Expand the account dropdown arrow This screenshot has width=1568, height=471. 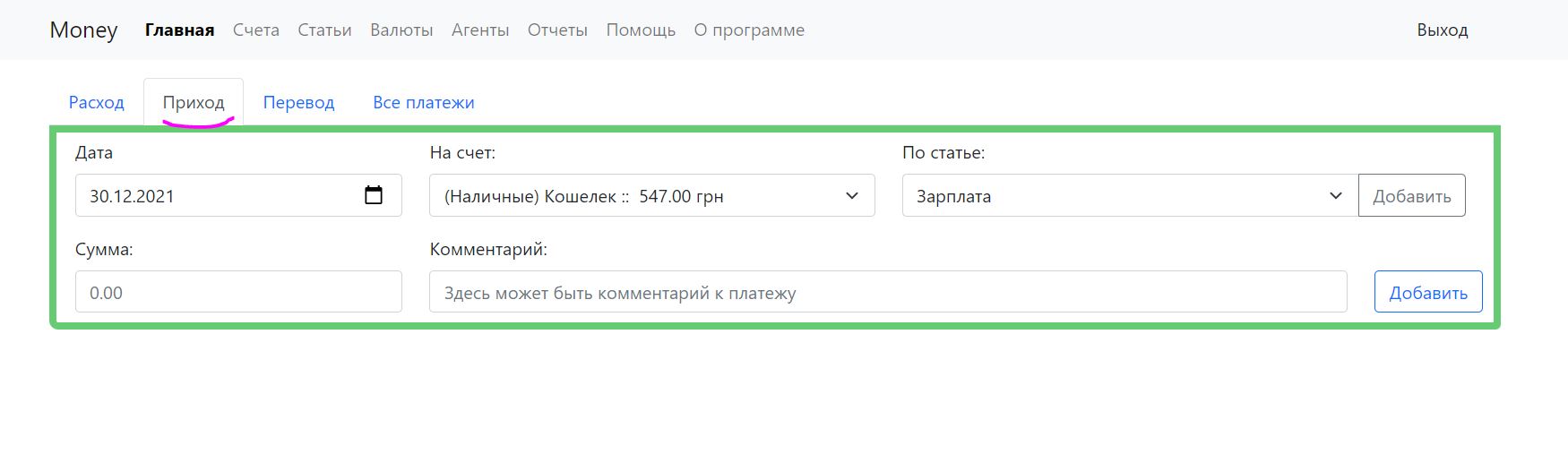(x=851, y=195)
